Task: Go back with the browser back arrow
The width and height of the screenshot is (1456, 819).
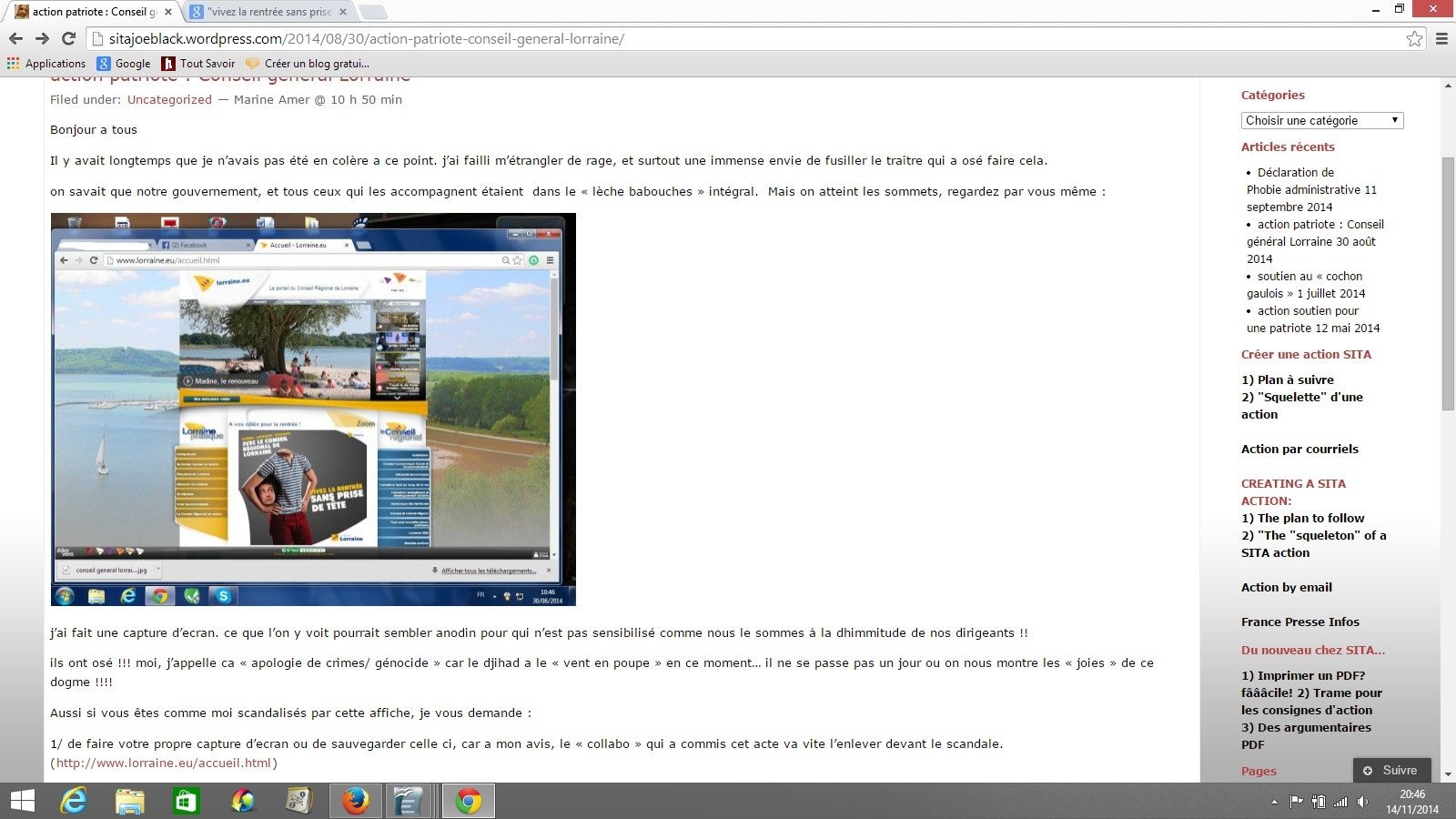Action: click(x=15, y=38)
